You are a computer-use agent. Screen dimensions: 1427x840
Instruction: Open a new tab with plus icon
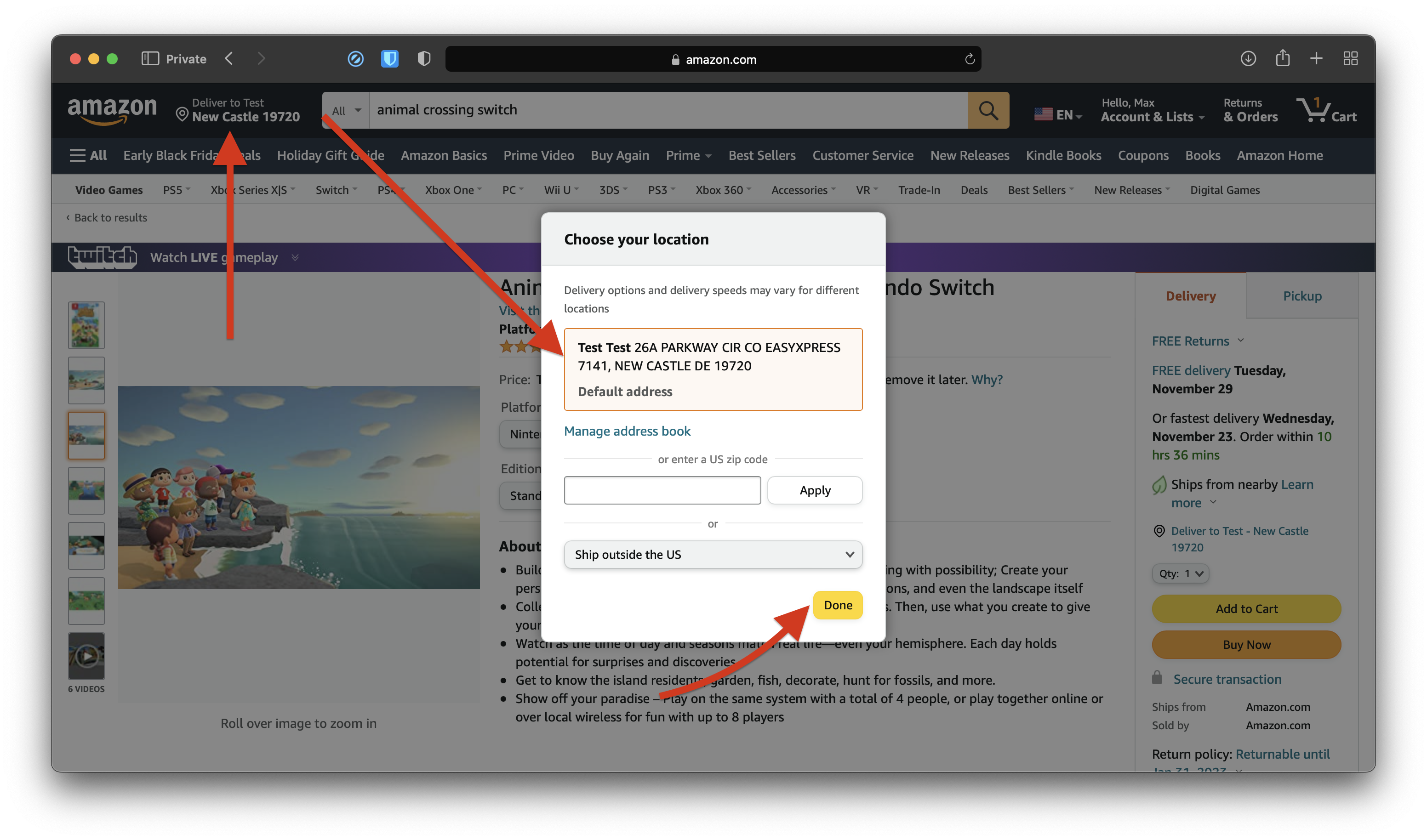click(1317, 59)
